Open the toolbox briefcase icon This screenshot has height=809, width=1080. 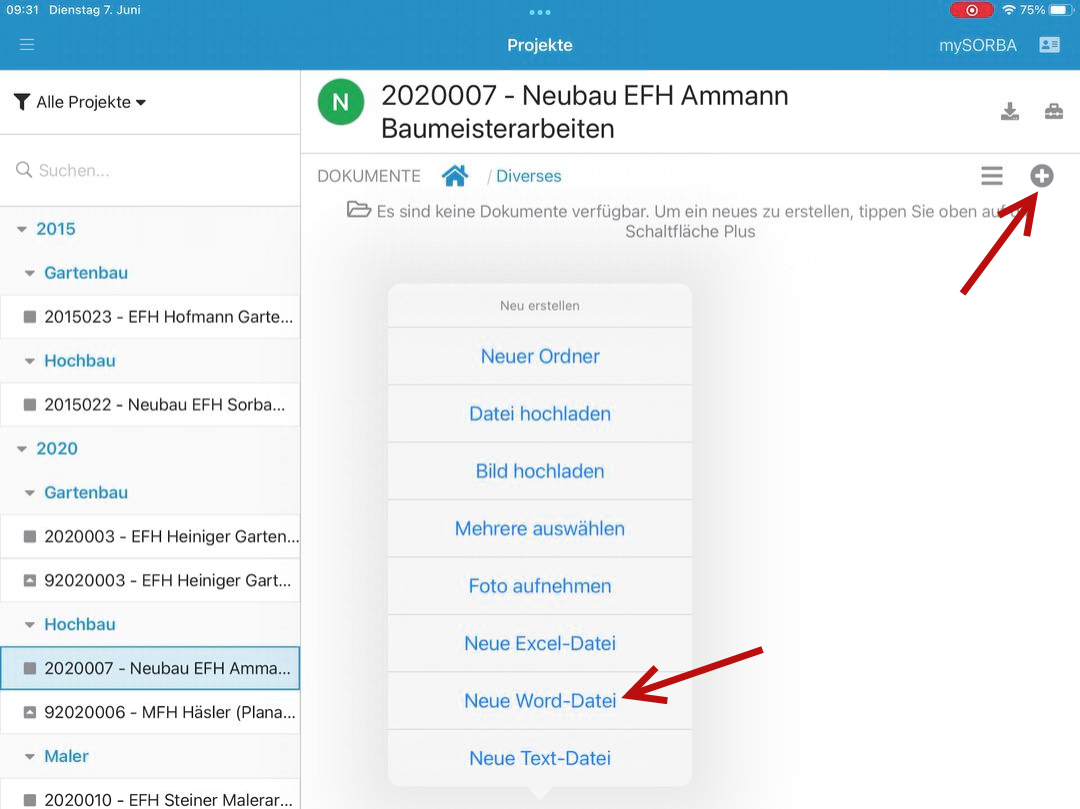point(1054,111)
